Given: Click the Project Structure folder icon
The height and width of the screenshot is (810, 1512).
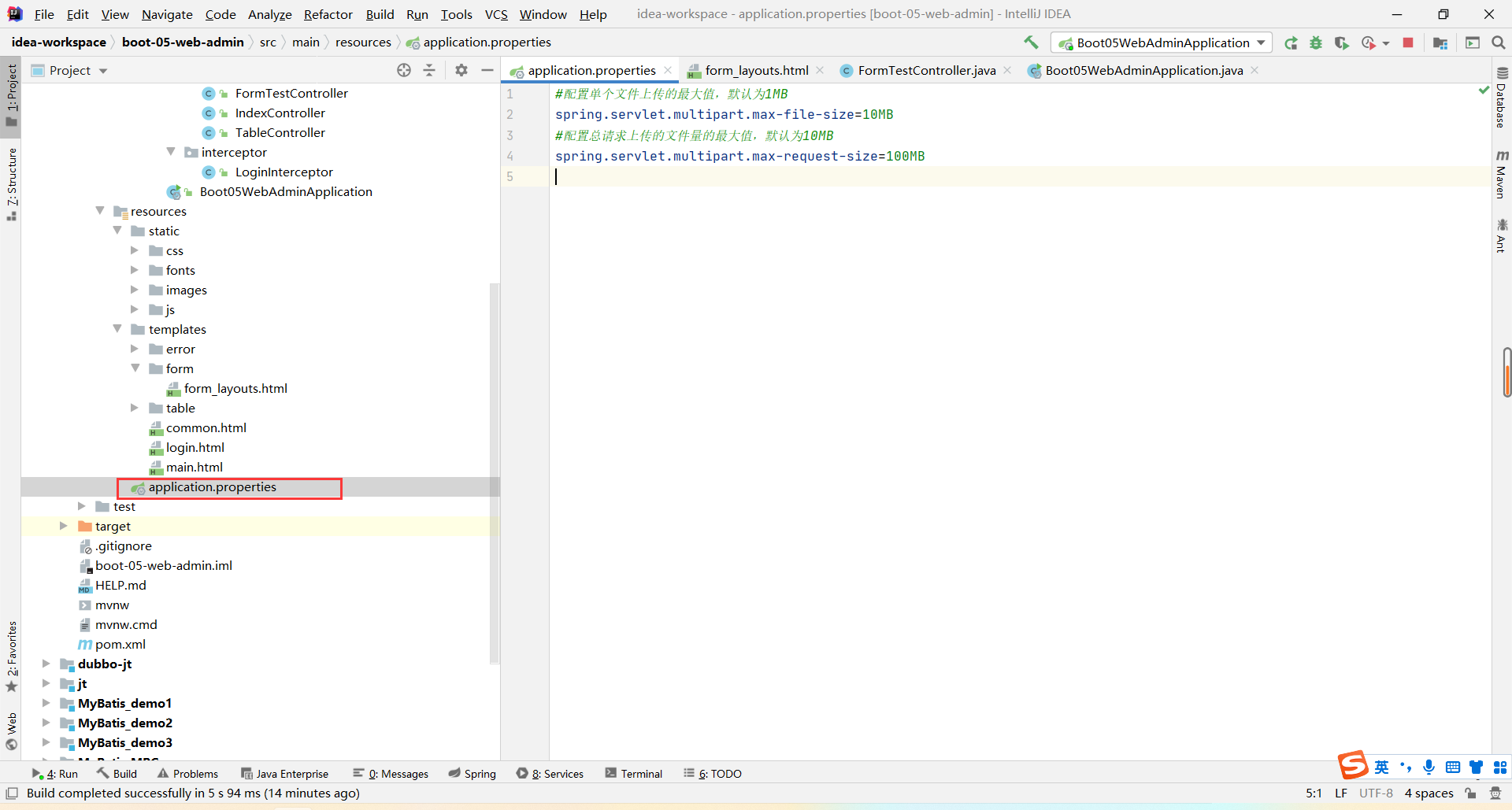Looking at the screenshot, I should [1440, 43].
